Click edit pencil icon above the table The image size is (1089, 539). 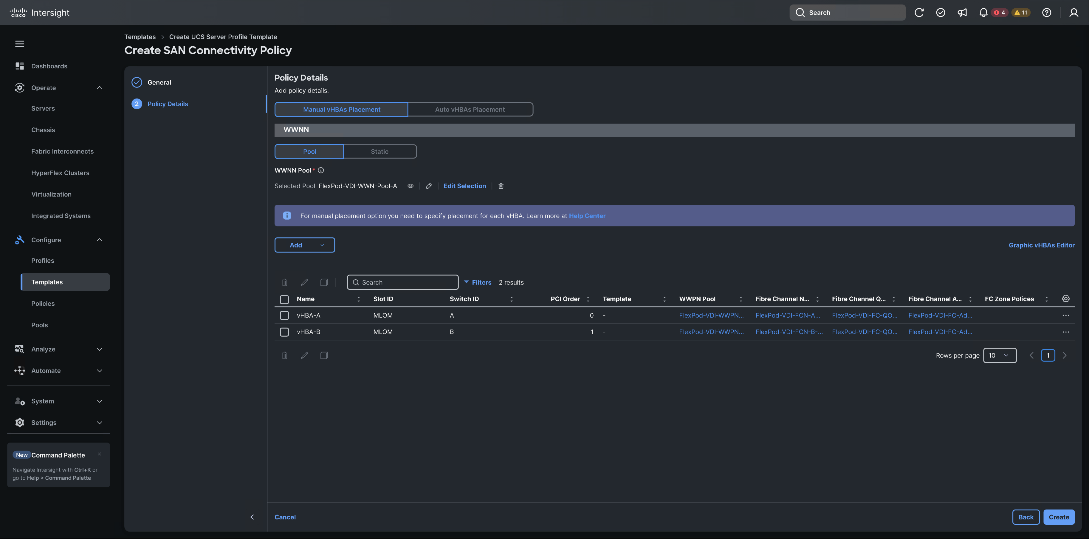point(304,283)
